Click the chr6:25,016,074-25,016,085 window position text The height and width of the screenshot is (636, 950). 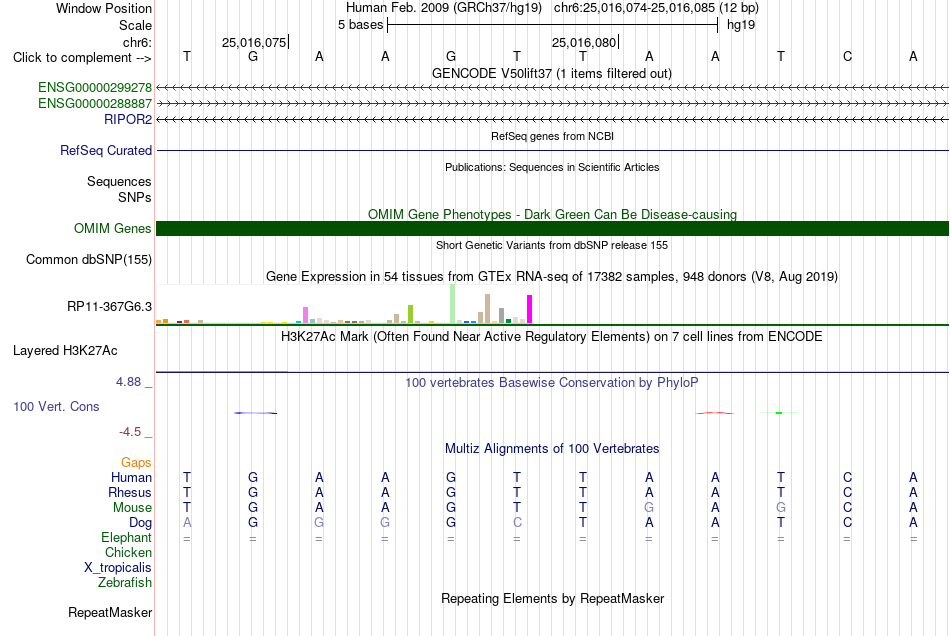tap(656, 8)
